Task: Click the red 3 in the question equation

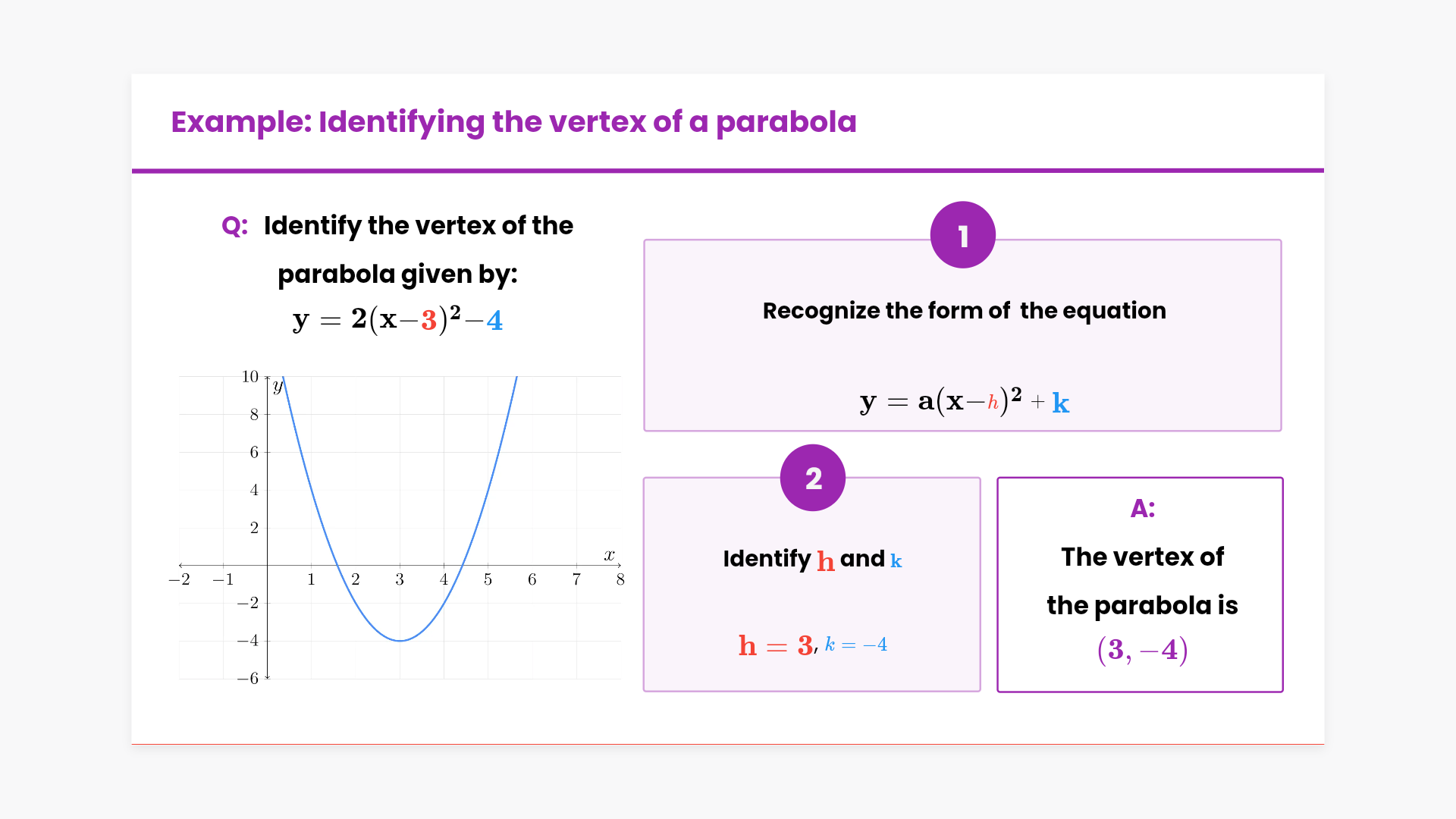Action: pos(429,321)
